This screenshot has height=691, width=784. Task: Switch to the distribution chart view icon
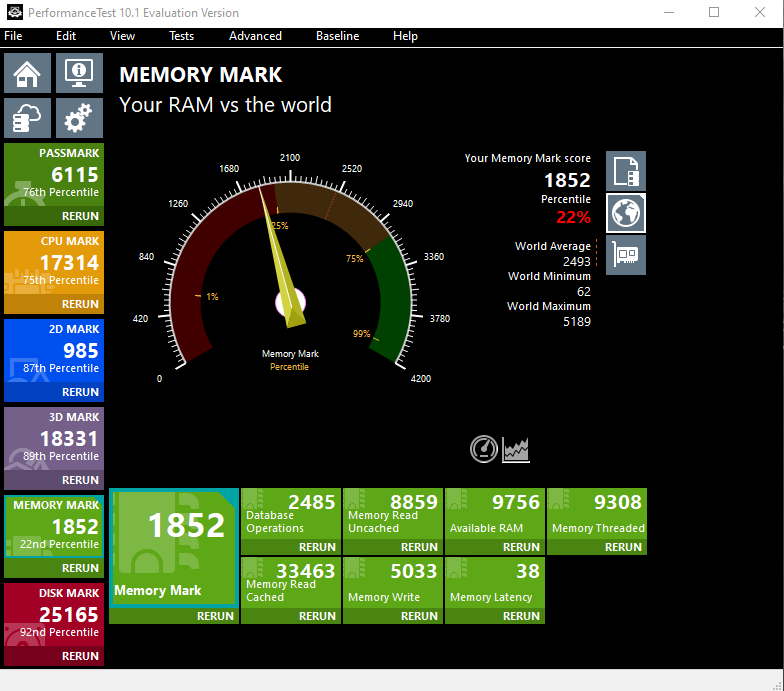[516, 449]
